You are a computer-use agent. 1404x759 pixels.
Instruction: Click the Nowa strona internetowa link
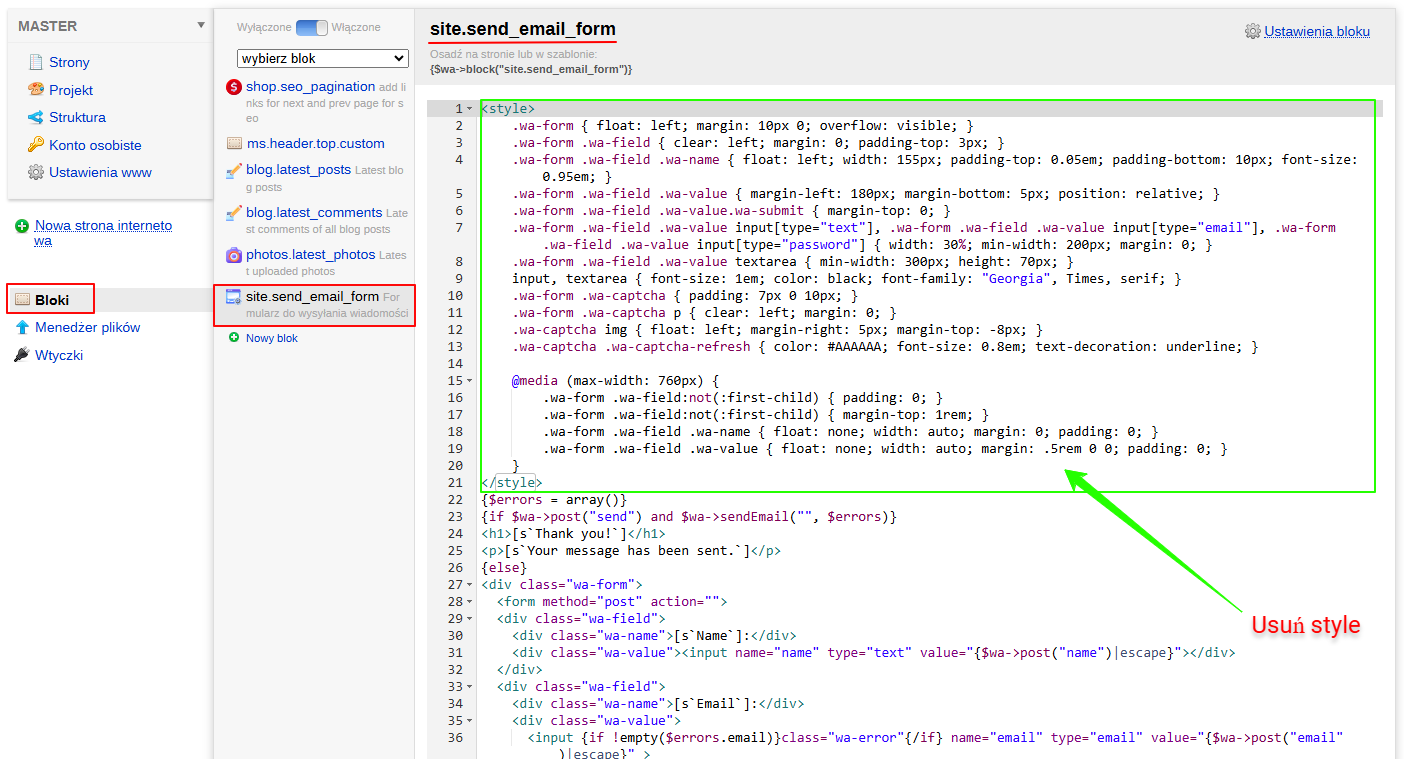tap(103, 233)
